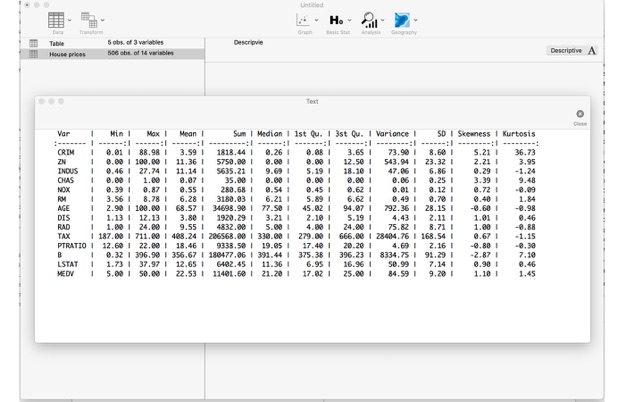The height and width of the screenshot is (402, 643).
Task: Click the Skewness column header
Action: tap(474, 134)
